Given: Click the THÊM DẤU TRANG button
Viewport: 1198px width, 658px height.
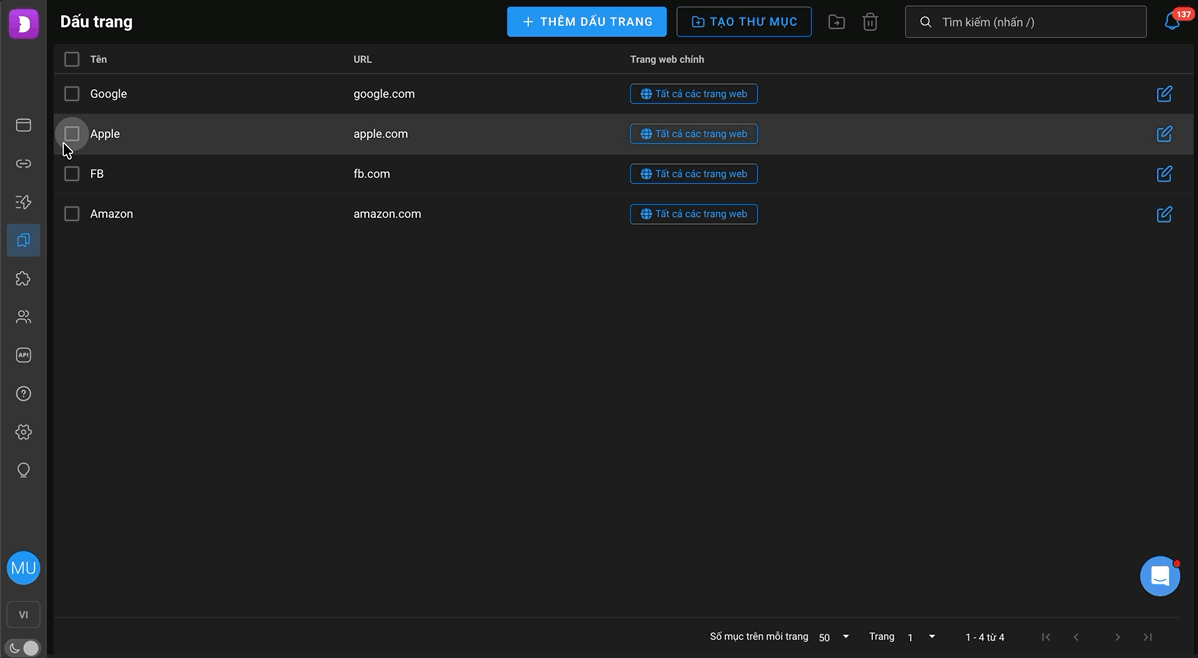Looking at the screenshot, I should pyautogui.click(x=587, y=22).
